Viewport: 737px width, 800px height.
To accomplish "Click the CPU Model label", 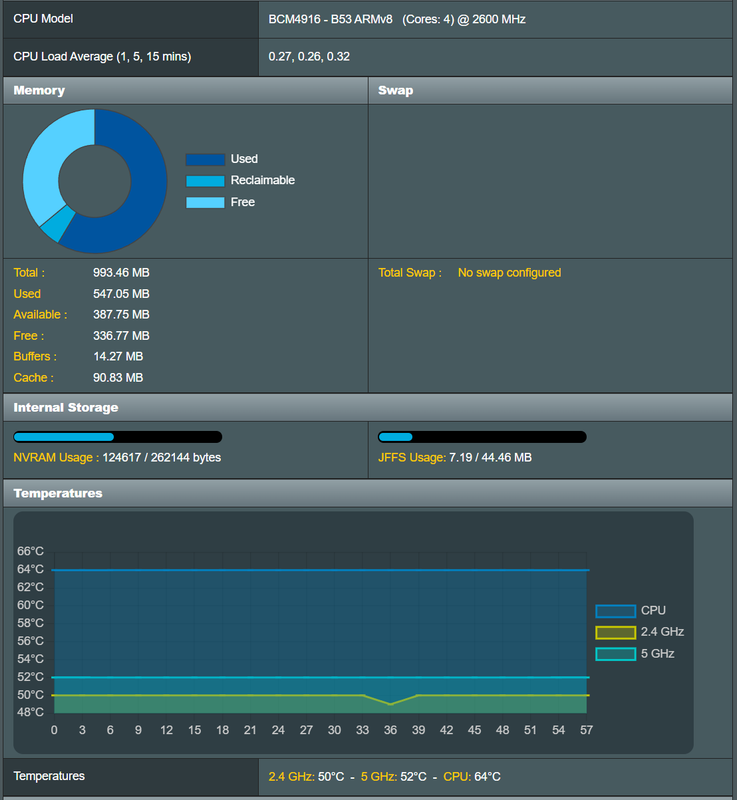I will pos(43,19).
